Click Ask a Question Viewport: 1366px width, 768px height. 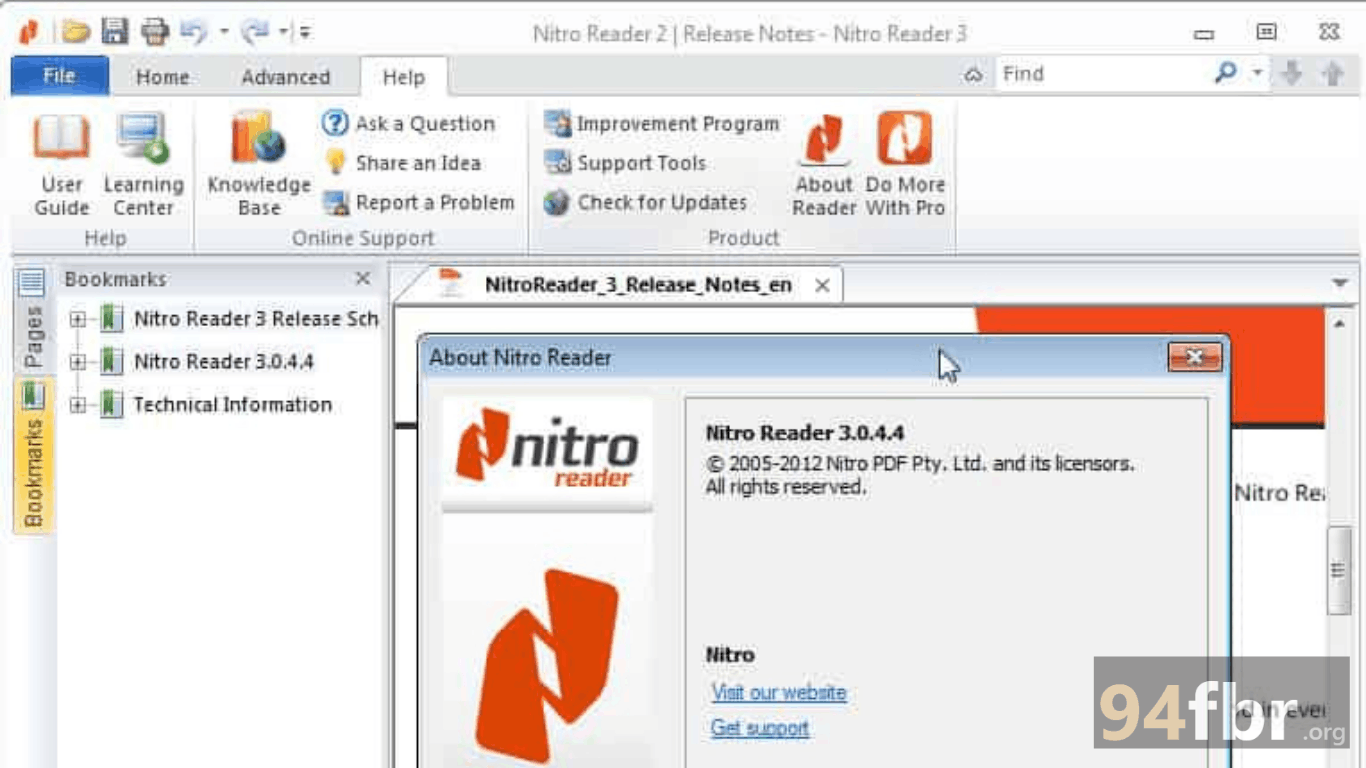point(408,124)
